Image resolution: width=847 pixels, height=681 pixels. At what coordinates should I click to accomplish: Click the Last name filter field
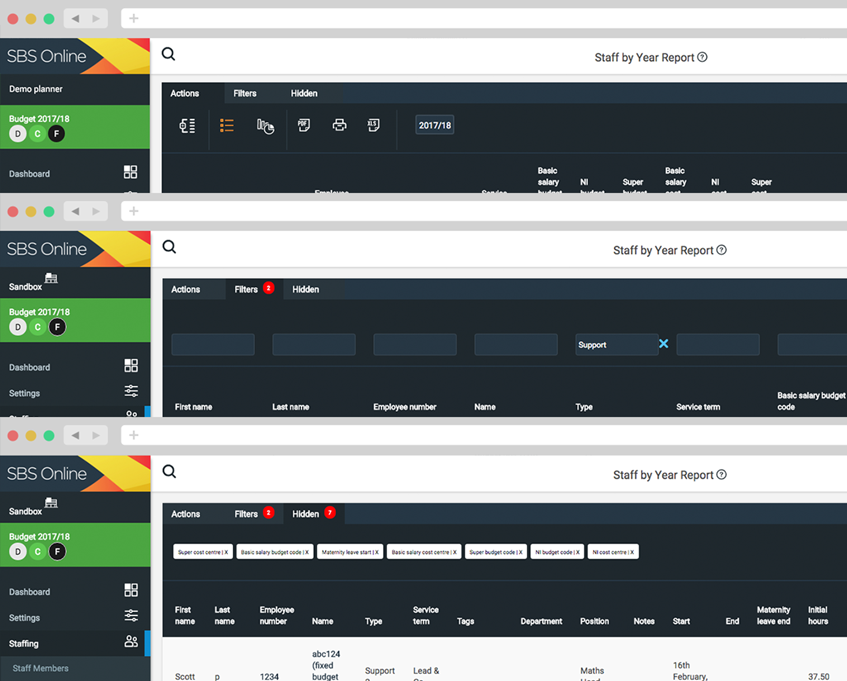point(314,345)
